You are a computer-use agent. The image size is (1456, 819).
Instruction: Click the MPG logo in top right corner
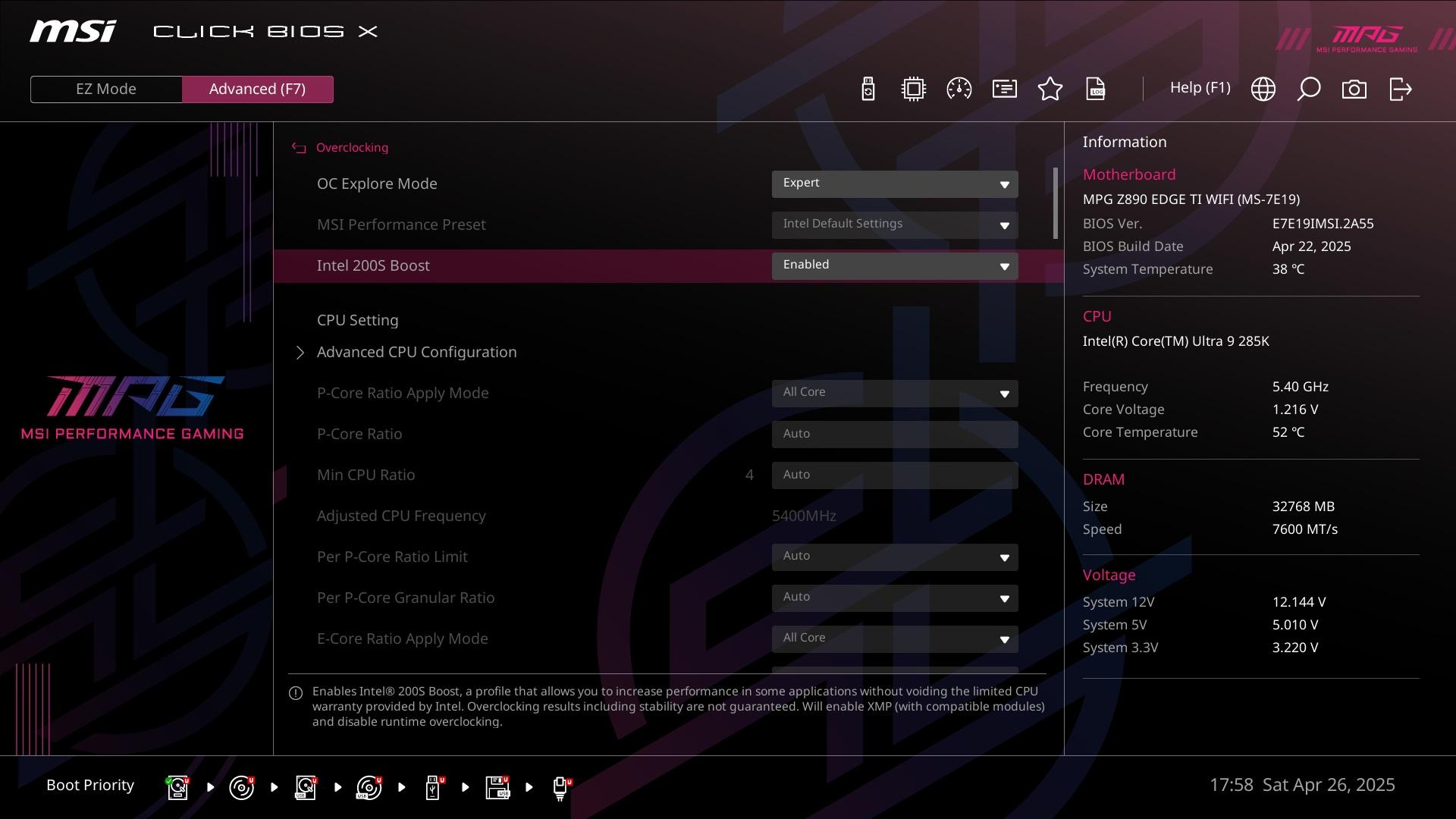click(x=1367, y=38)
